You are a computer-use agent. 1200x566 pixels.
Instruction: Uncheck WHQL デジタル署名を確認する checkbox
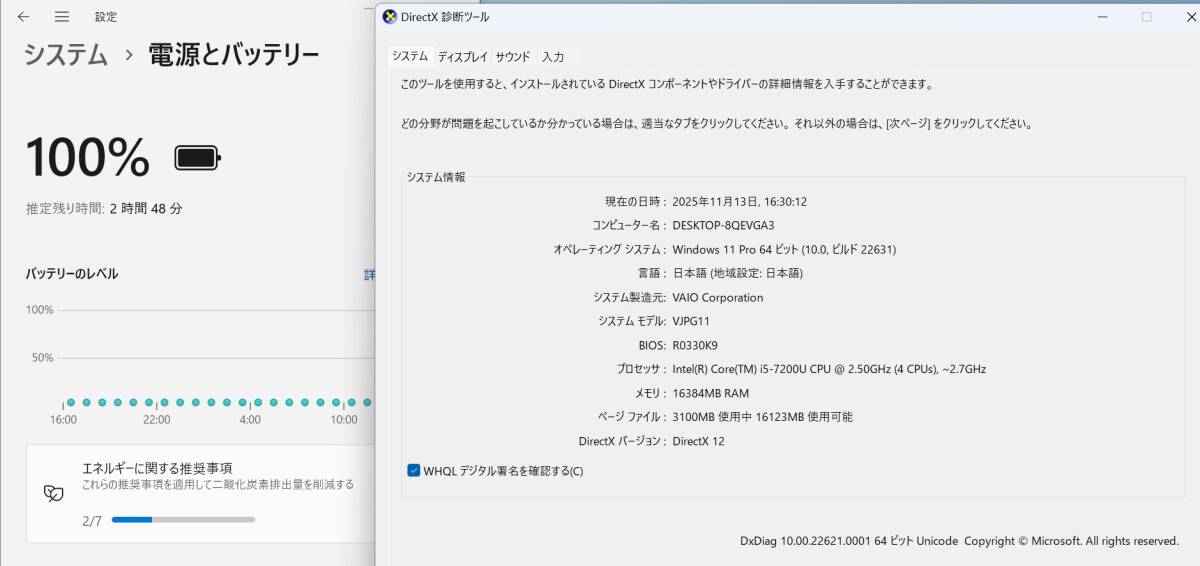414,470
